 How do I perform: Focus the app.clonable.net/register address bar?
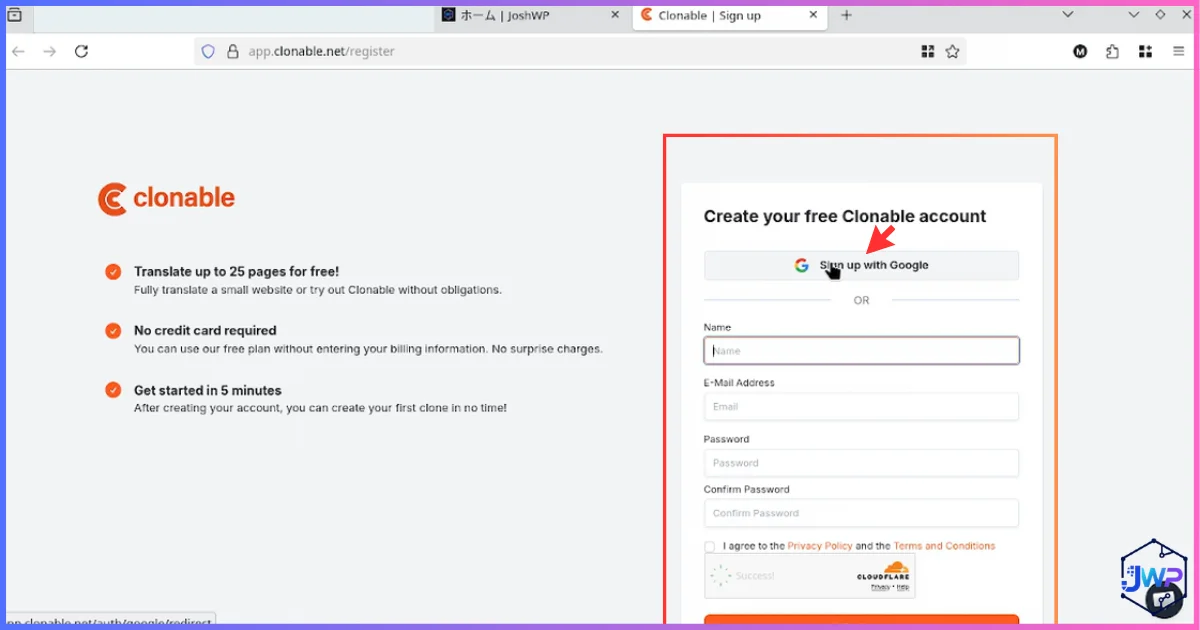tap(580, 51)
